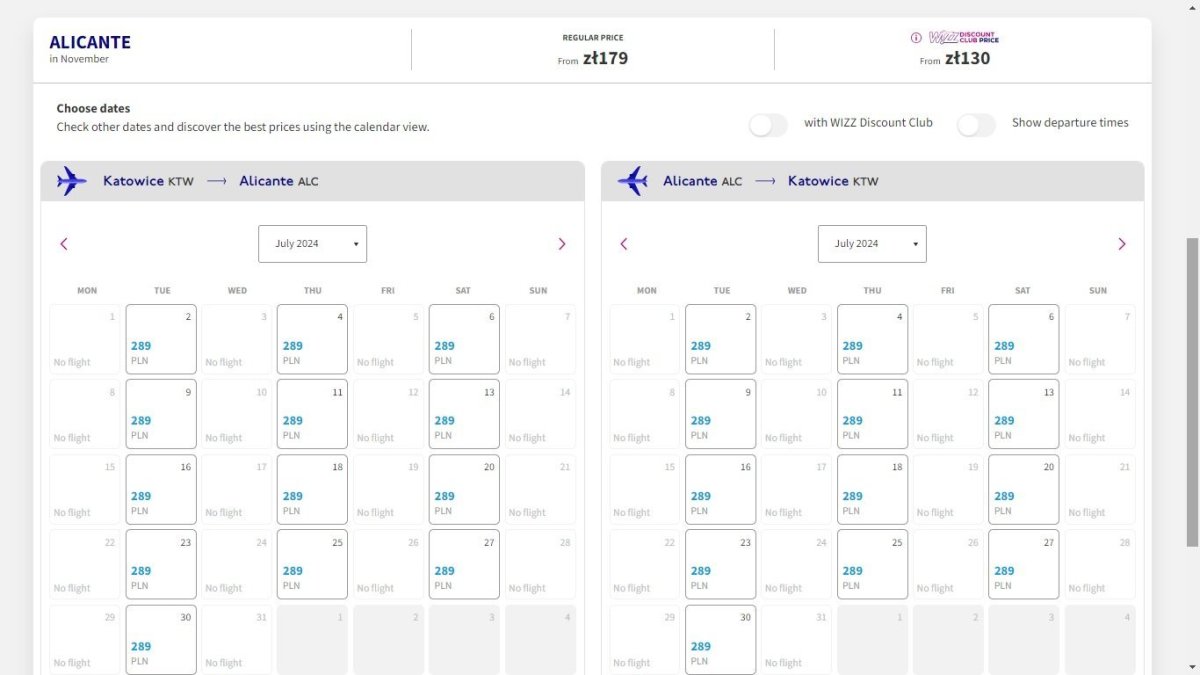Image resolution: width=1200 pixels, height=675 pixels.
Task: Select July 2 outbound flight for 289 PLN
Action: point(161,339)
